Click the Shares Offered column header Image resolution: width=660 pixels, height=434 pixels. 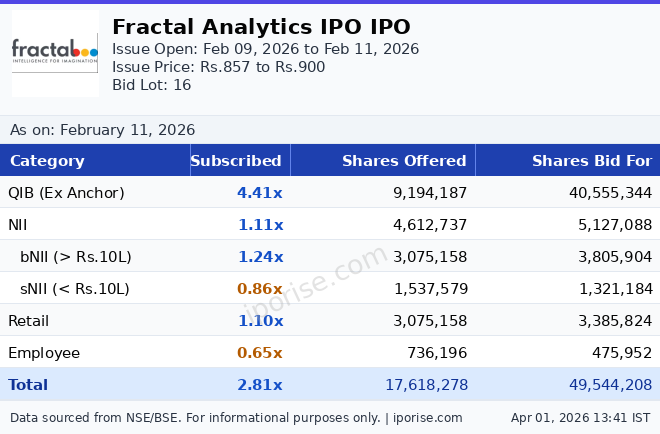(404, 161)
